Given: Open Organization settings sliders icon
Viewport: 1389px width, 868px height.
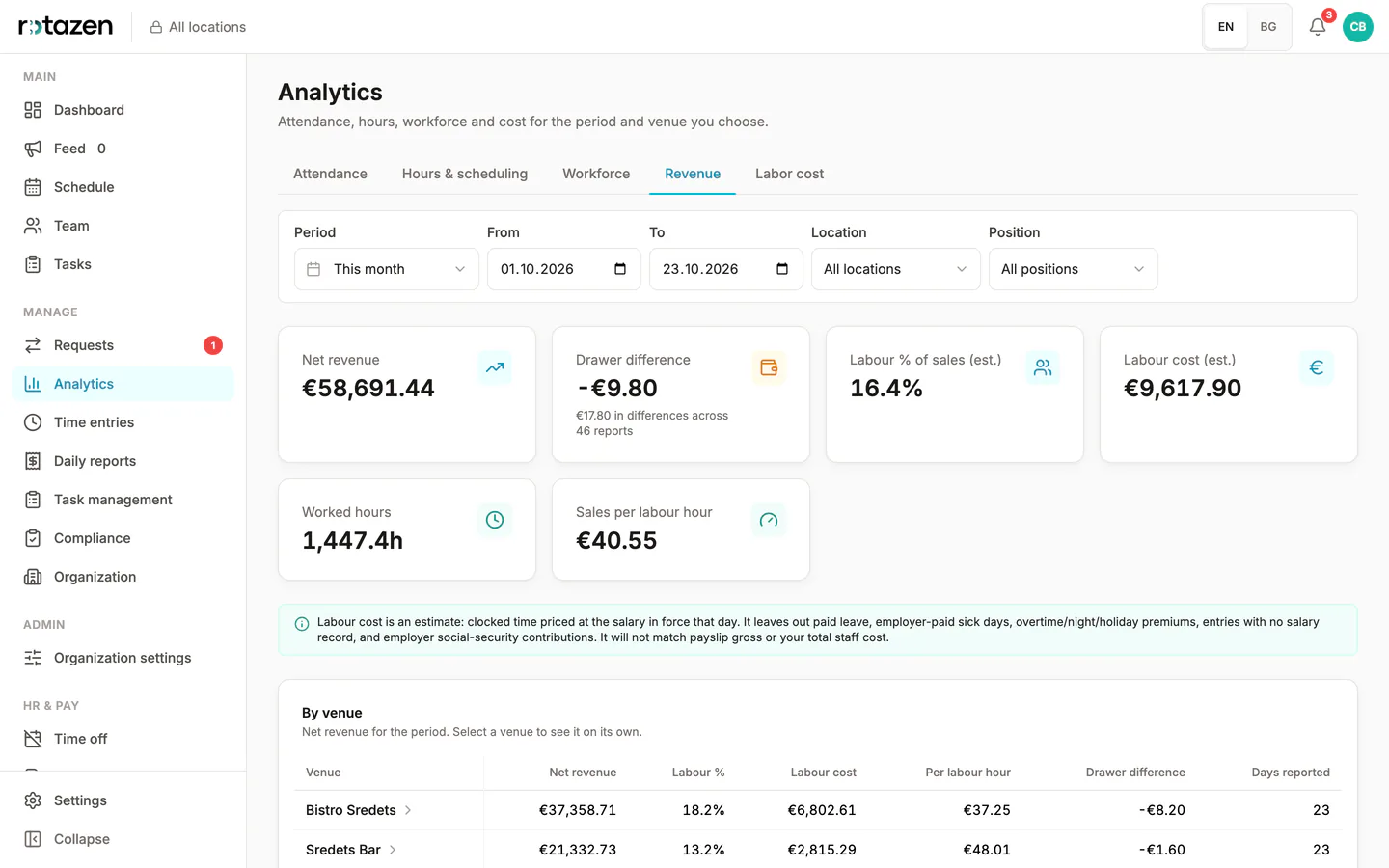Looking at the screenshot, I should [x=33, y=658].
